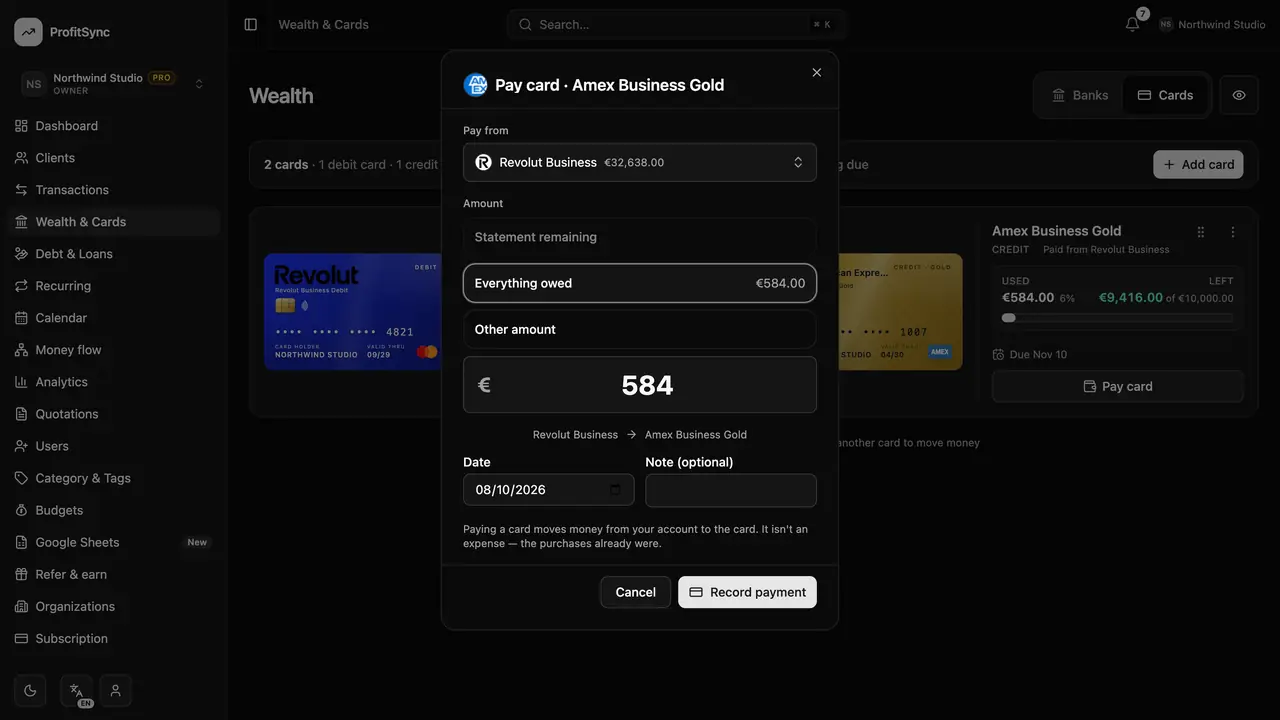1280x720 pixels.
Task: Navigate to Debt & Loans
Action: pos(114,254)
